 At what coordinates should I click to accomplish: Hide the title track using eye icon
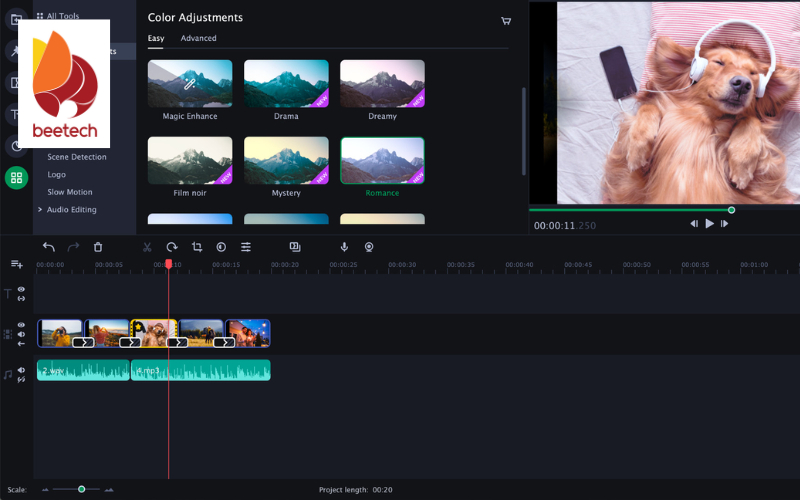21,289
